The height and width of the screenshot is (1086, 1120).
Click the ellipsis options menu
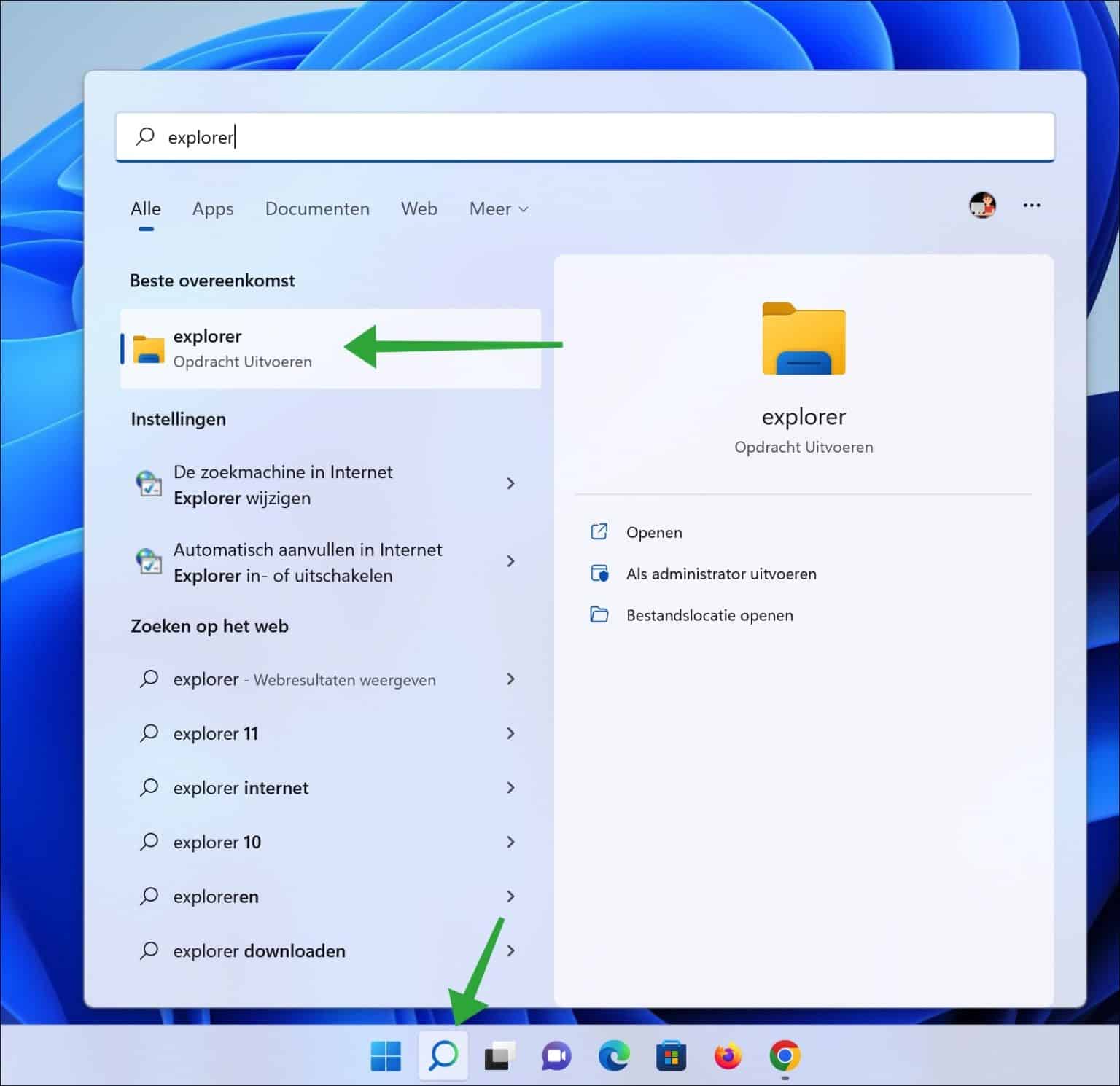[1032, 206]
